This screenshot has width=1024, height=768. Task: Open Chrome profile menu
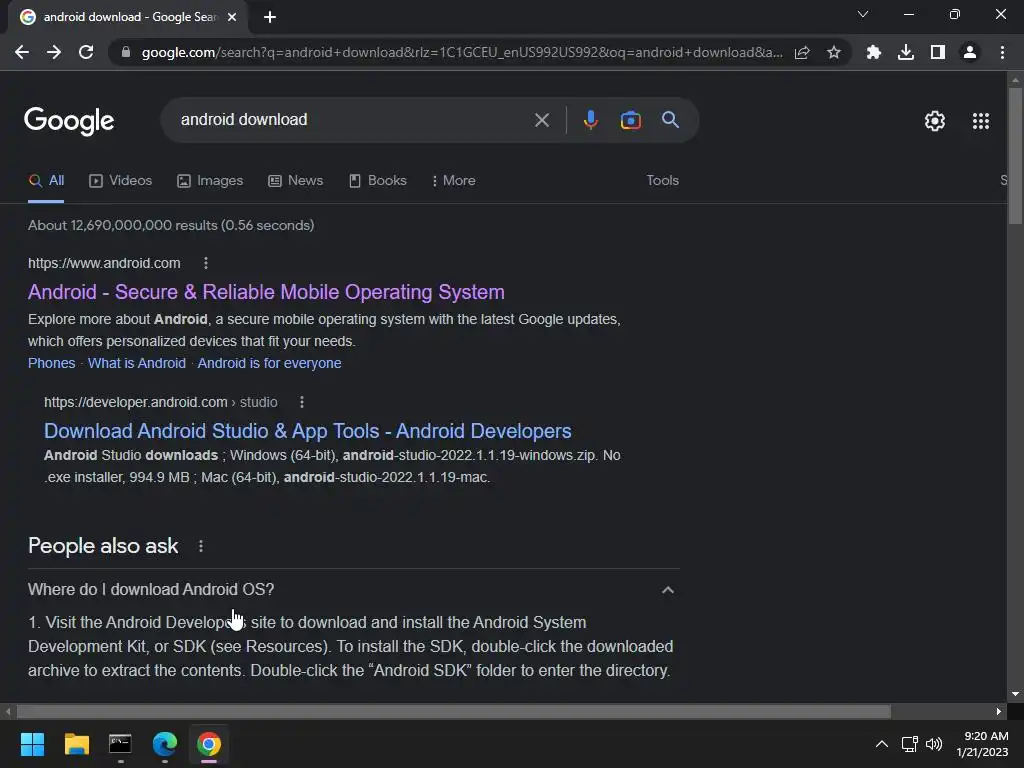pos(970,52)
